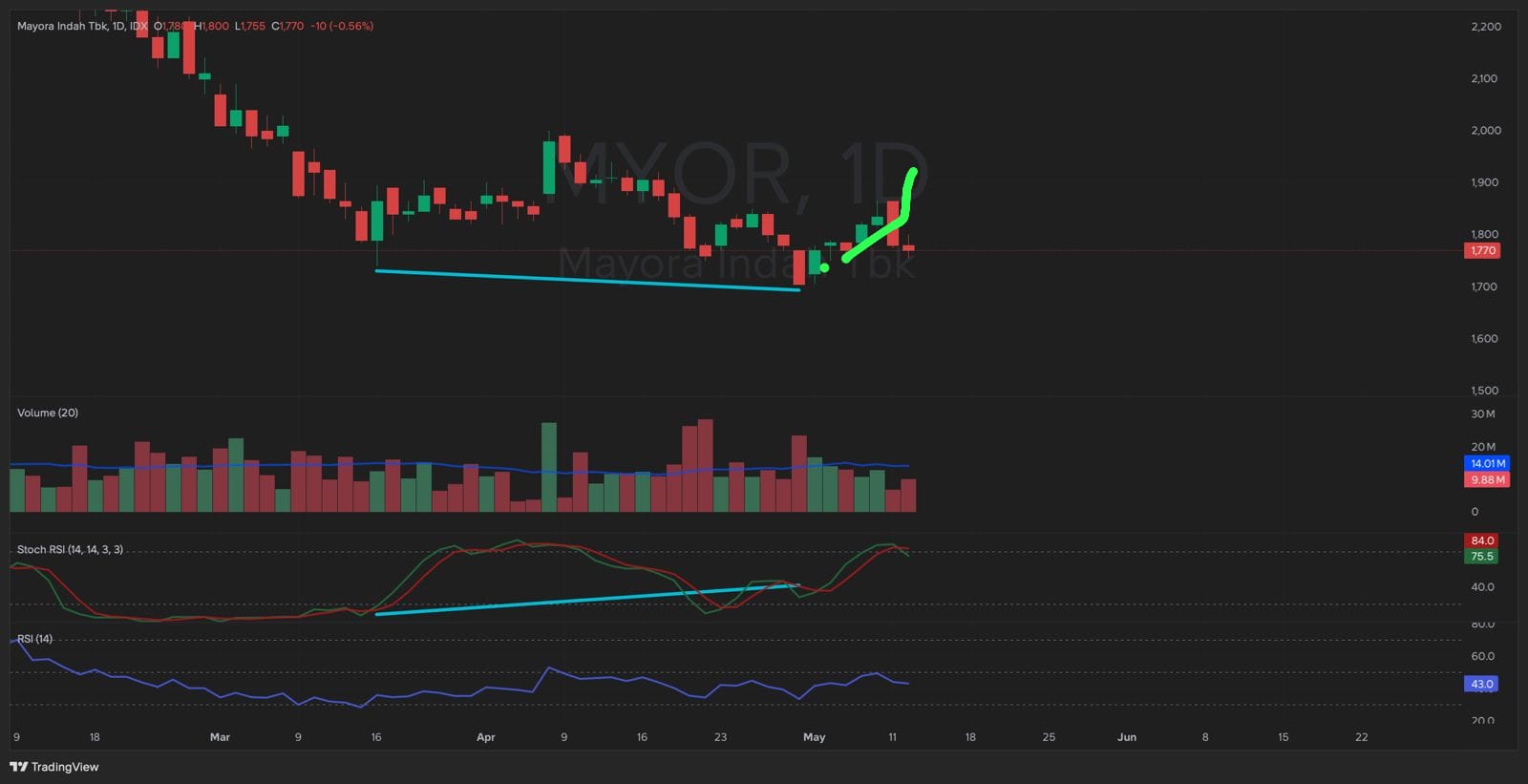Click the red 1,770 current price label

click(x=1482, y=250)
